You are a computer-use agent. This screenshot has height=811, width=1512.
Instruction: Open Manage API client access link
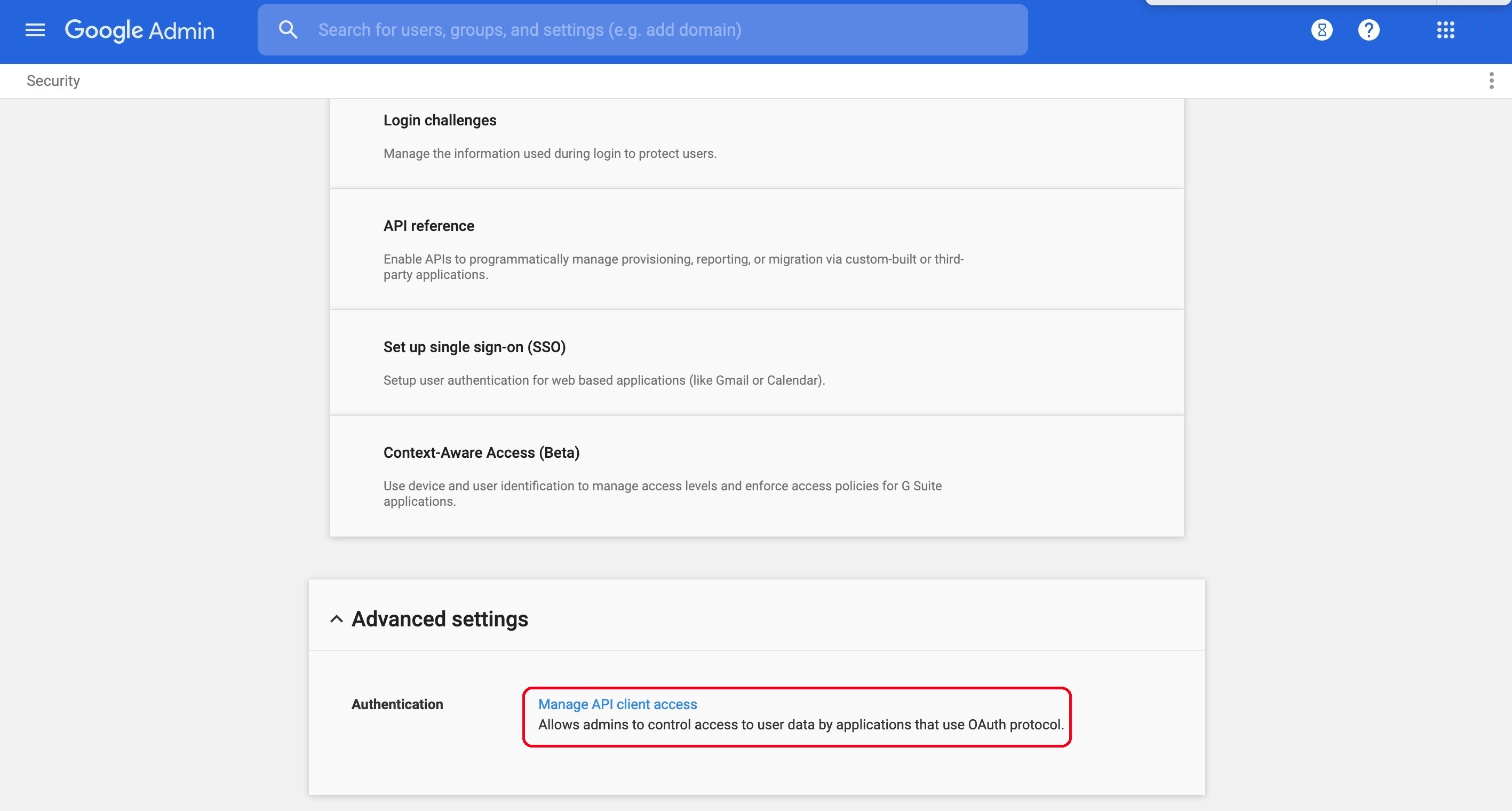[x=617, y=704]
